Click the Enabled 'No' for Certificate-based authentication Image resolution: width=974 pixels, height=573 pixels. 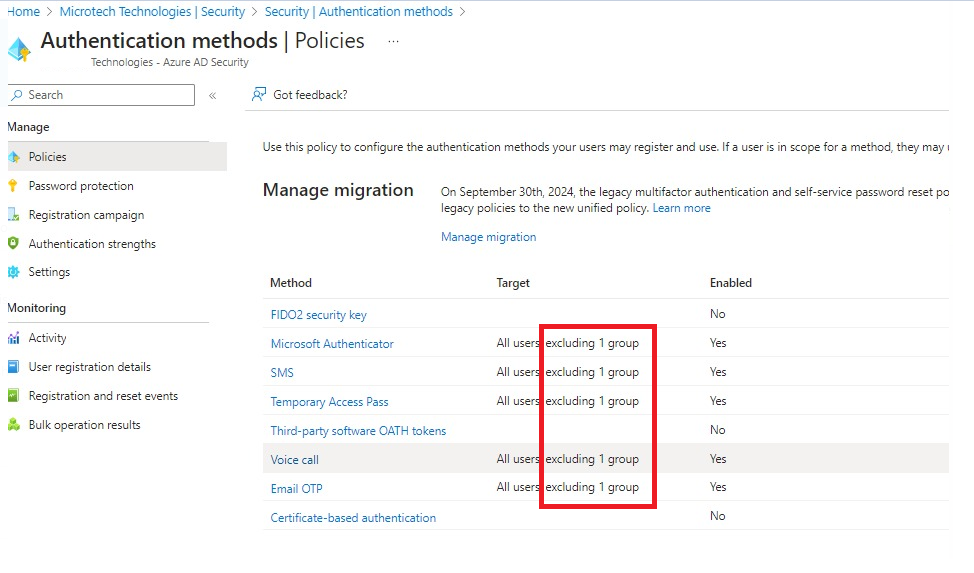click(717, 516)
